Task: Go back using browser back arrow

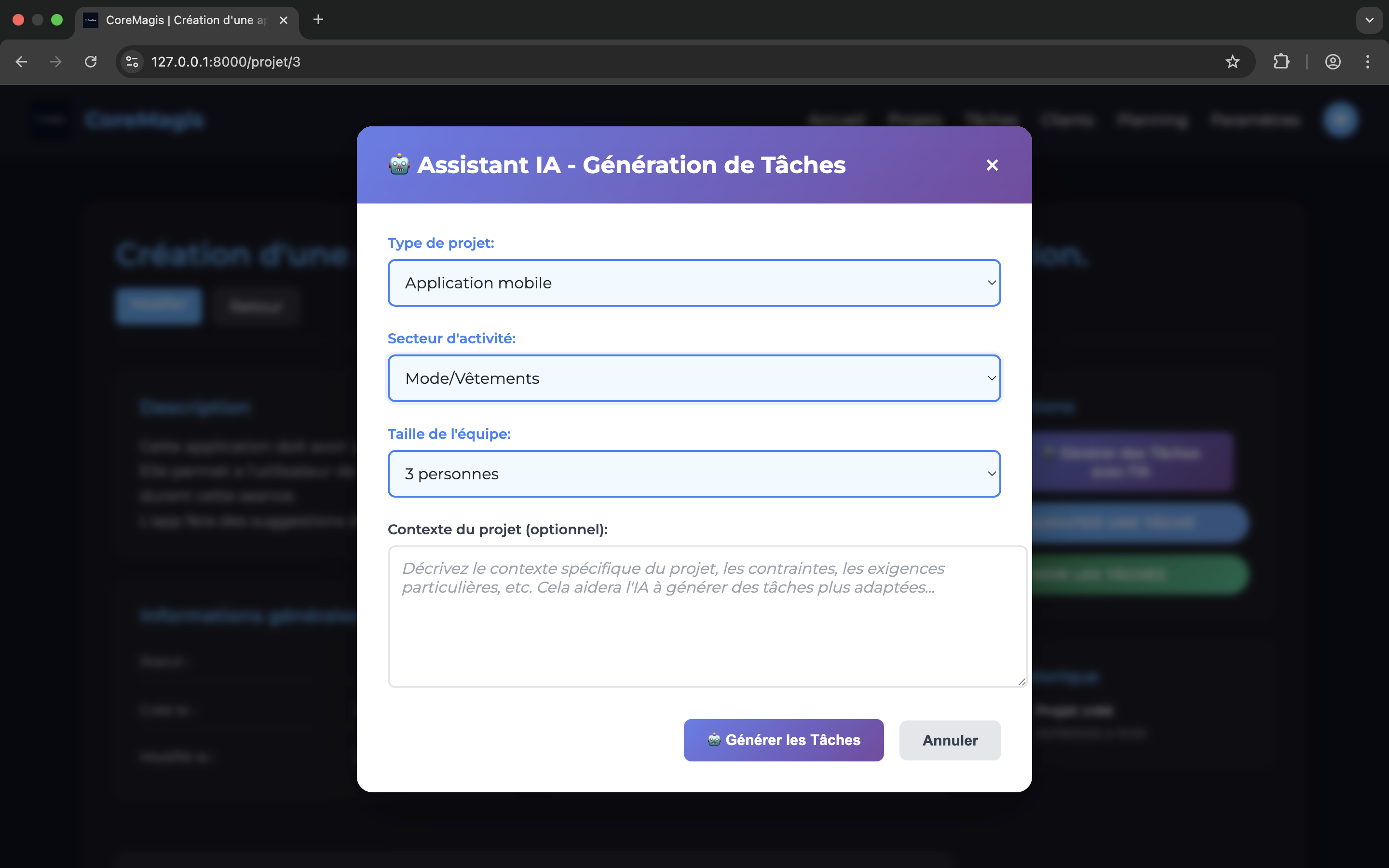Action: pos(21,62)
